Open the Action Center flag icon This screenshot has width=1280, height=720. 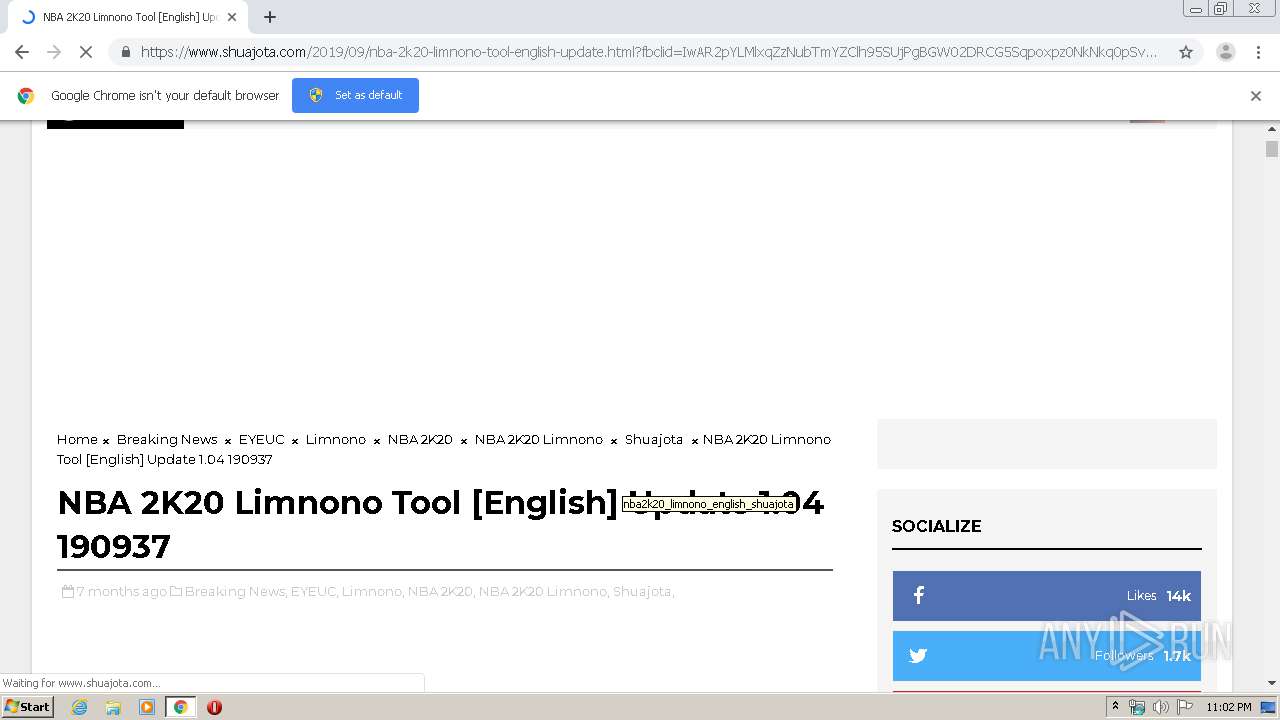pos(1185,707)
